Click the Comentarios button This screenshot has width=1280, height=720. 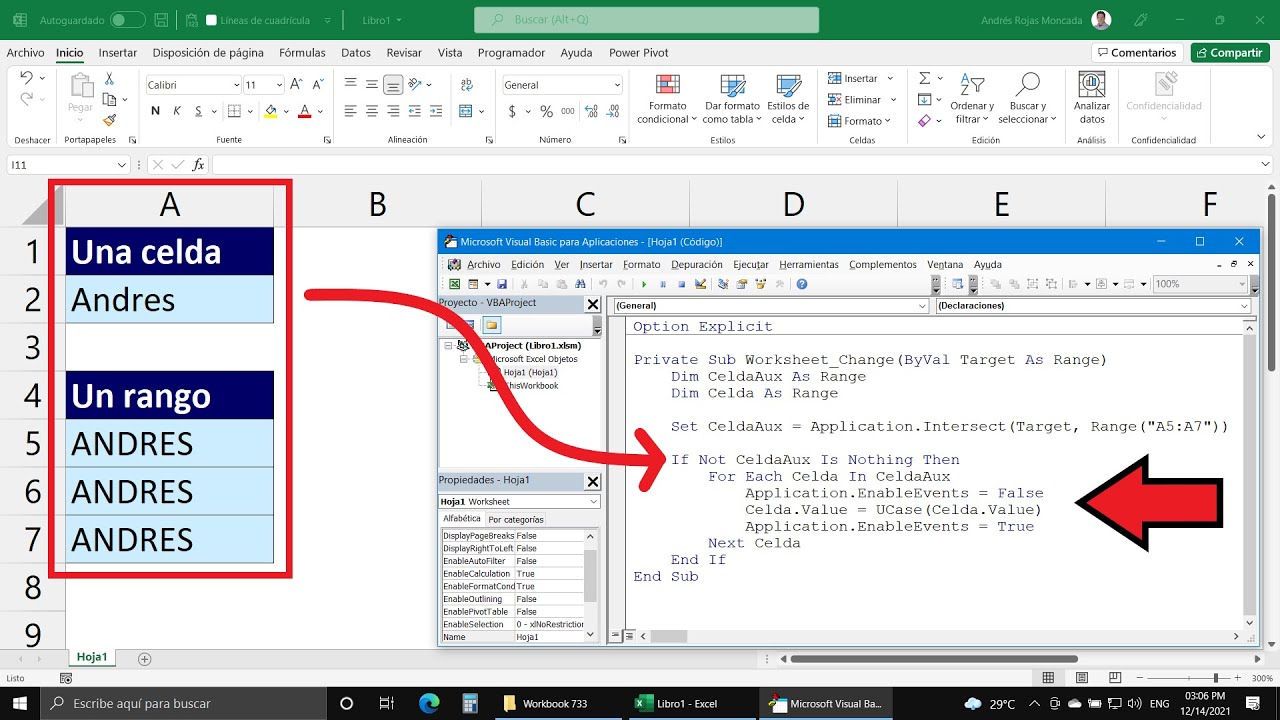1137,53
